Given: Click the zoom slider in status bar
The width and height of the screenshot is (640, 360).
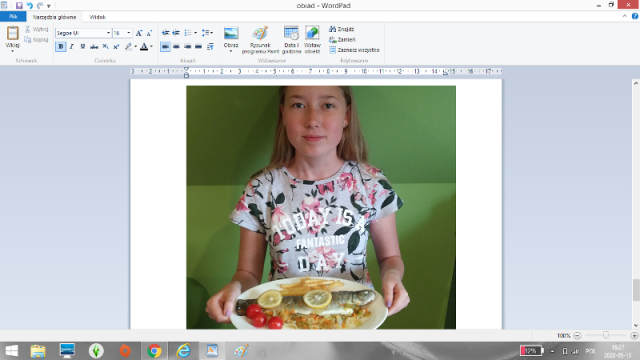Looking at the screenshot, I should tap(606, 335).
